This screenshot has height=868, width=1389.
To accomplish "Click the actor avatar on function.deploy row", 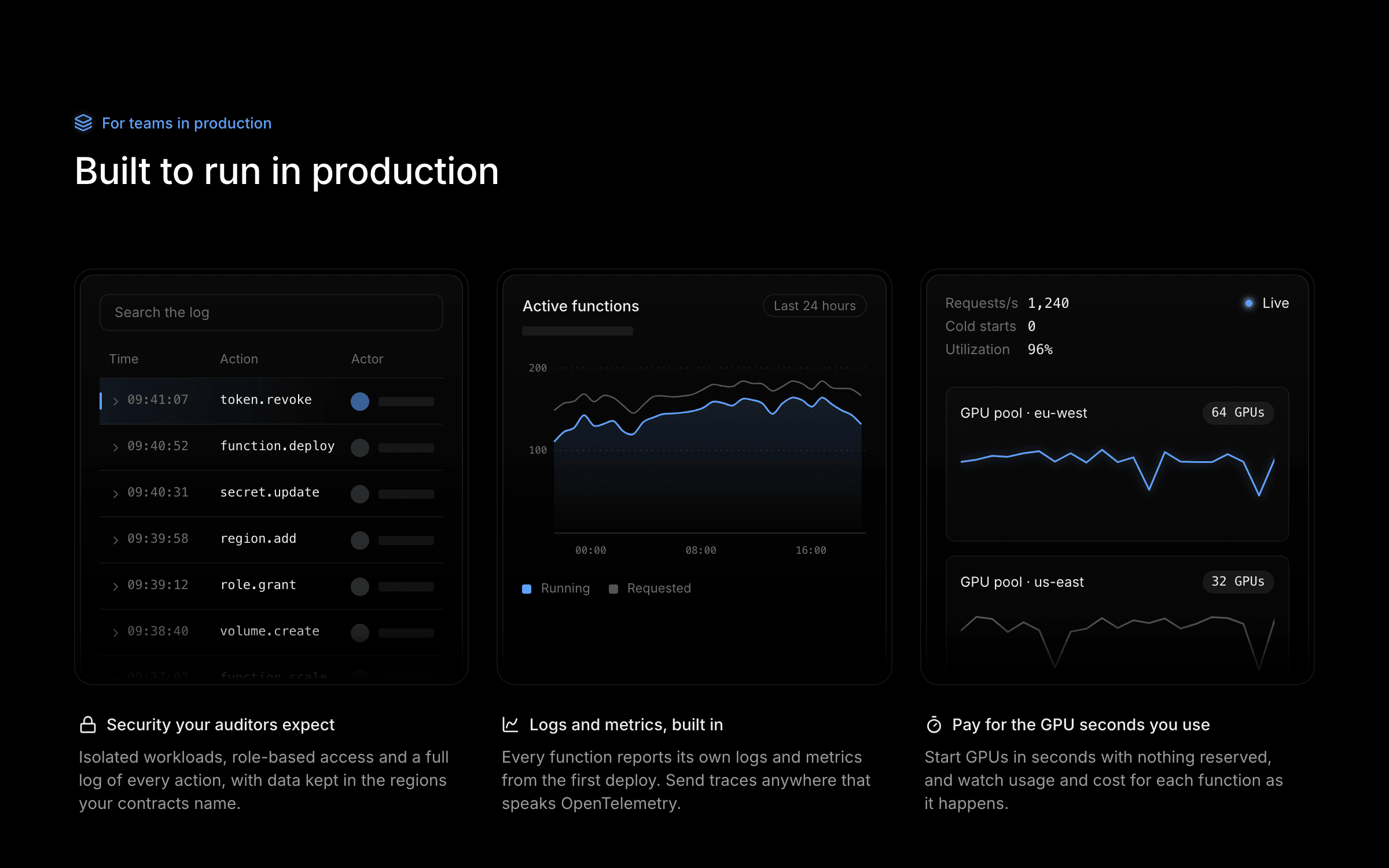I will coord(359,447).
